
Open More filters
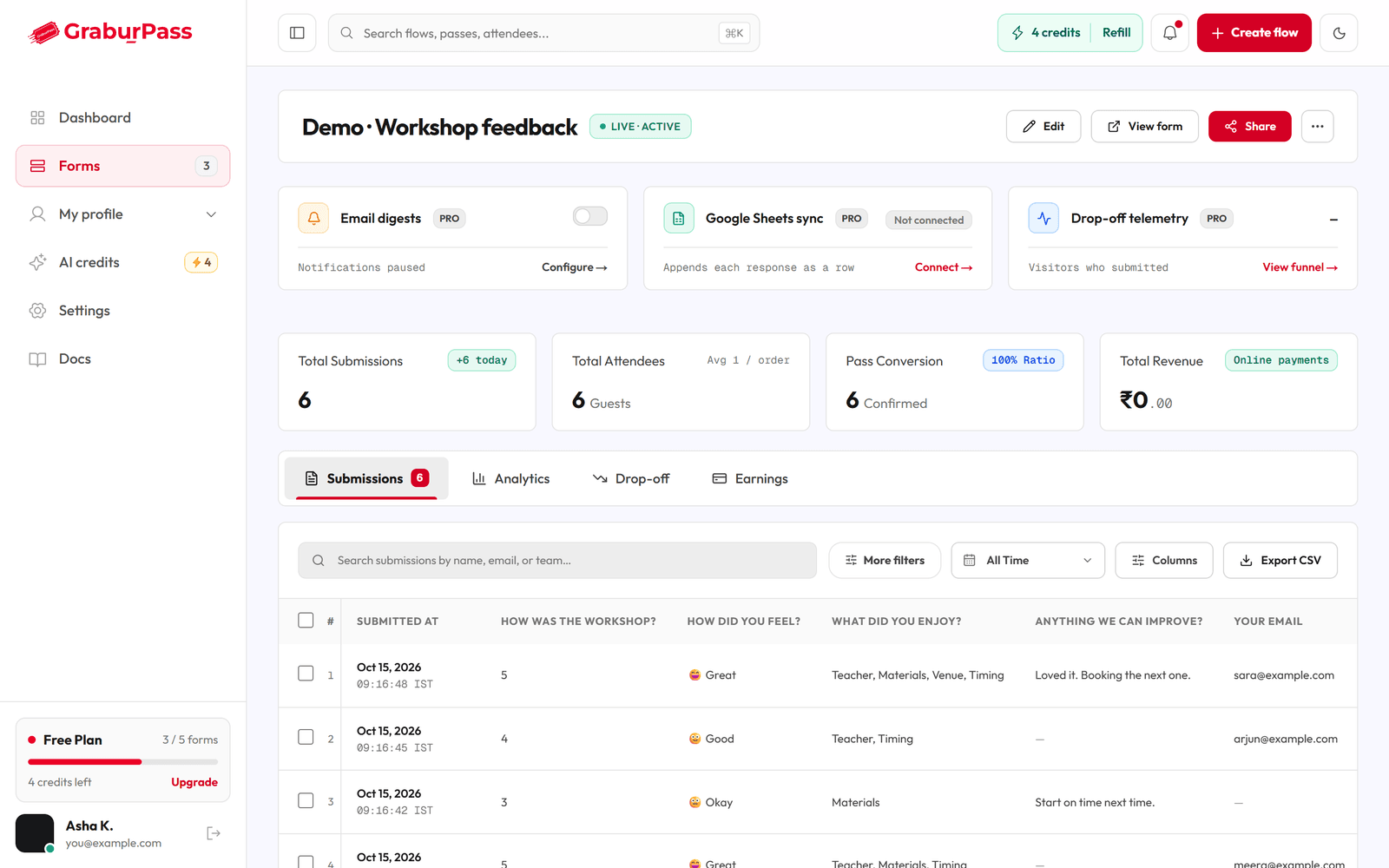[x=885, y=561]
